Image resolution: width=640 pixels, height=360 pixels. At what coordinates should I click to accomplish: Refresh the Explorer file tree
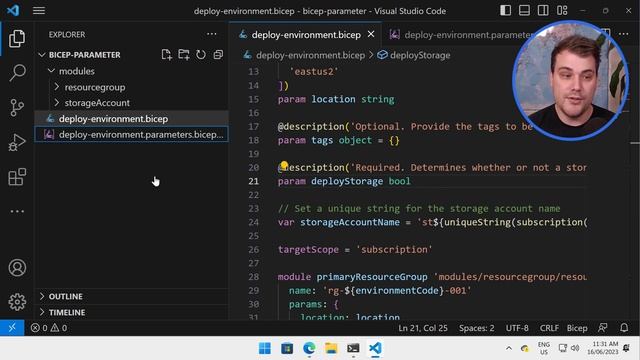(201, 55)
